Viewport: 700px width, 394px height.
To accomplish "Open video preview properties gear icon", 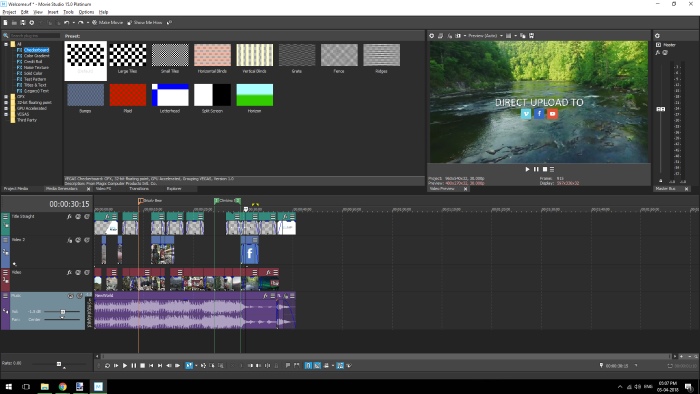I will point(432,36).
